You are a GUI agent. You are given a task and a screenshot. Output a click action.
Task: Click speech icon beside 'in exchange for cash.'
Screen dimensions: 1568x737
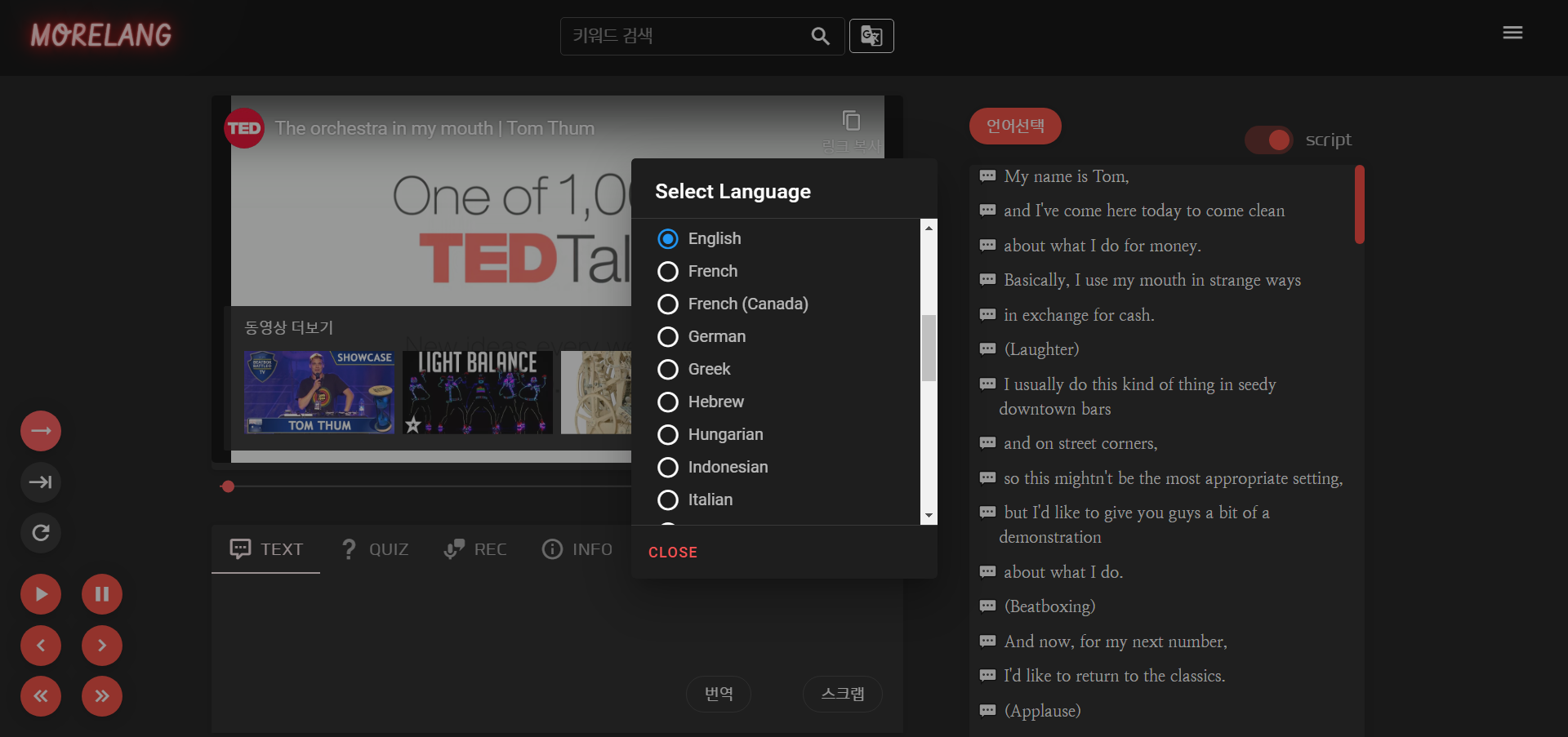coord(987,315)
